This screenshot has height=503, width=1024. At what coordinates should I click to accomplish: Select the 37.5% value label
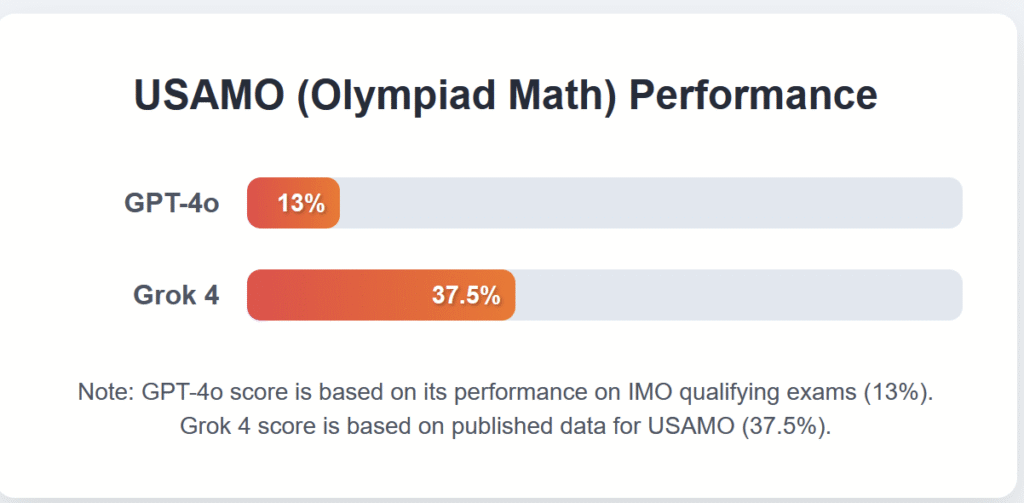466,296
